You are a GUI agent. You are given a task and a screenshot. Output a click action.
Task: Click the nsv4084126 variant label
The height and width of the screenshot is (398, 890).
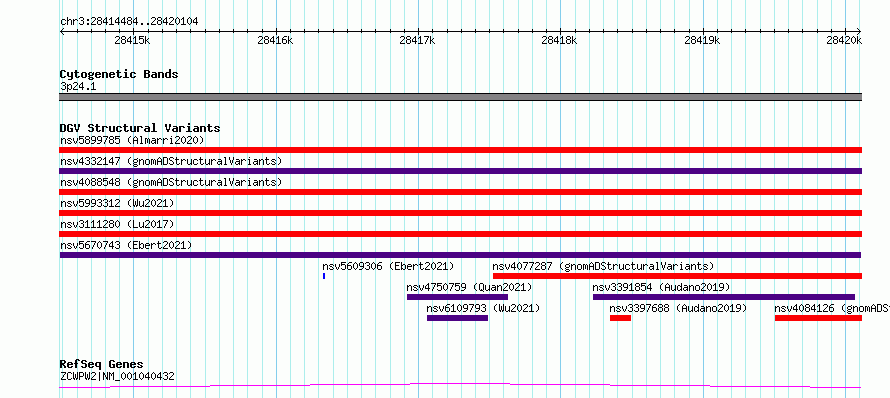tap(832, 308)
